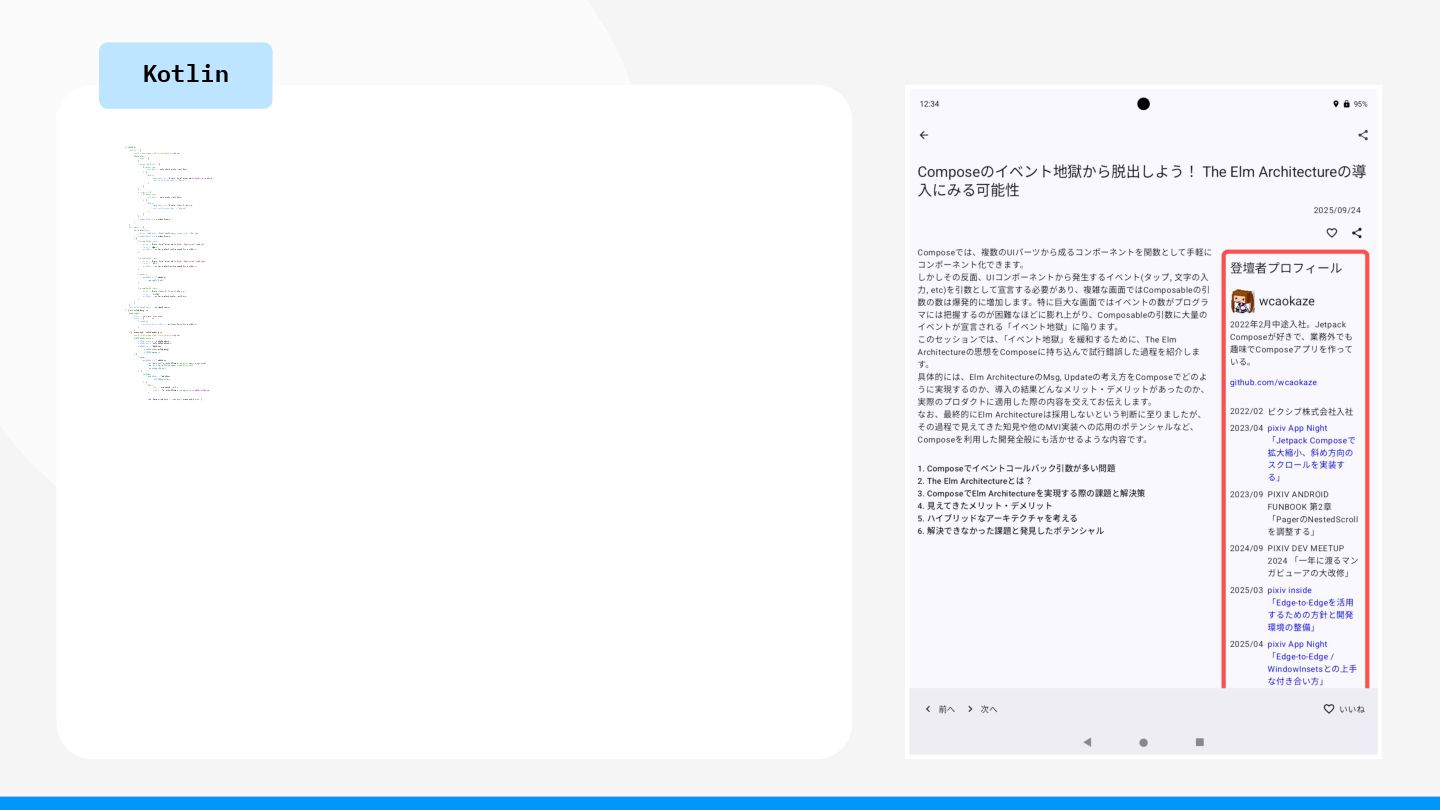Click the location icon in status bar
The image size is (1440, 810).
click(x=1335, y=104)
